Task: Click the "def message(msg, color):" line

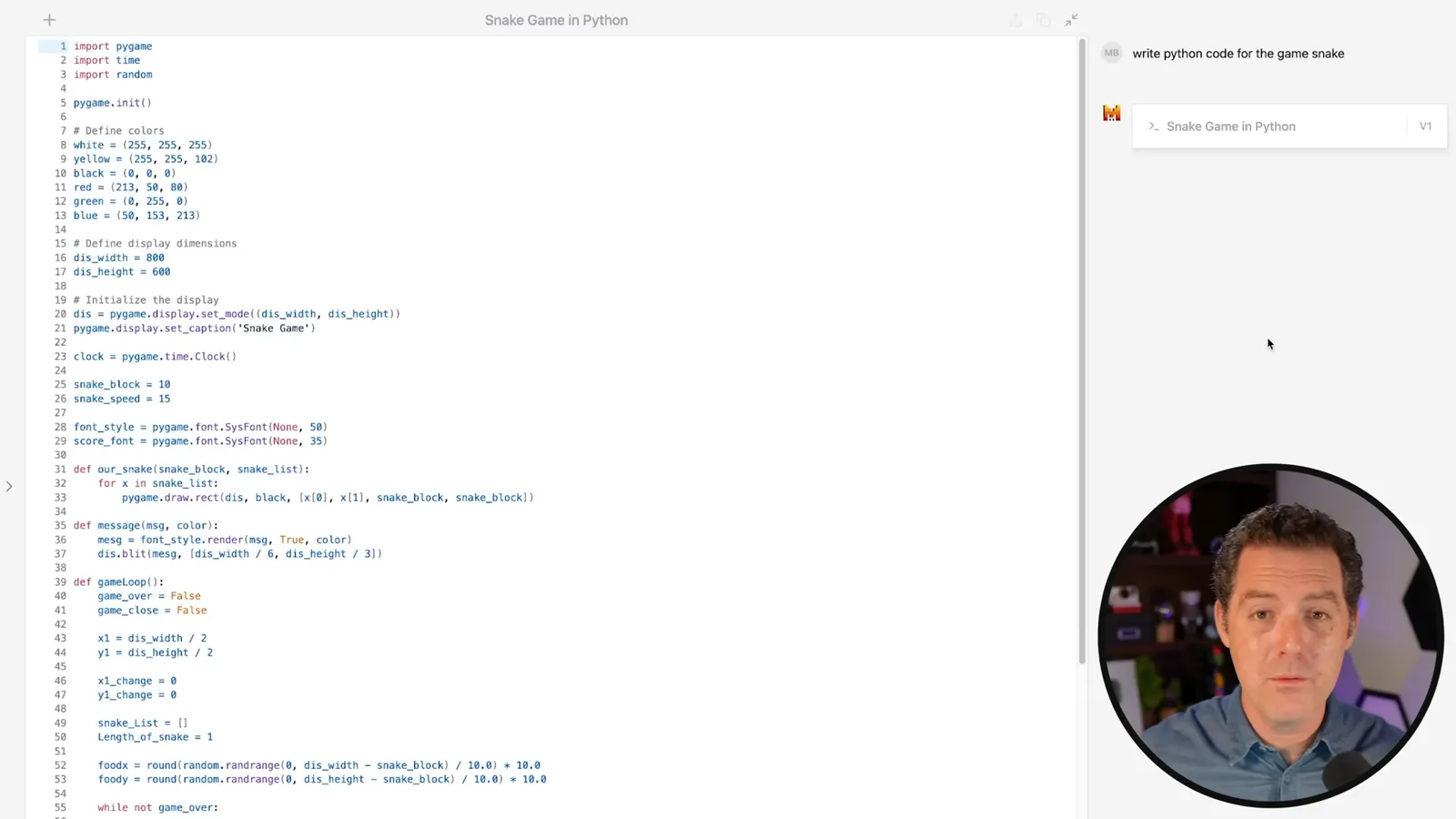Action: 146,526
